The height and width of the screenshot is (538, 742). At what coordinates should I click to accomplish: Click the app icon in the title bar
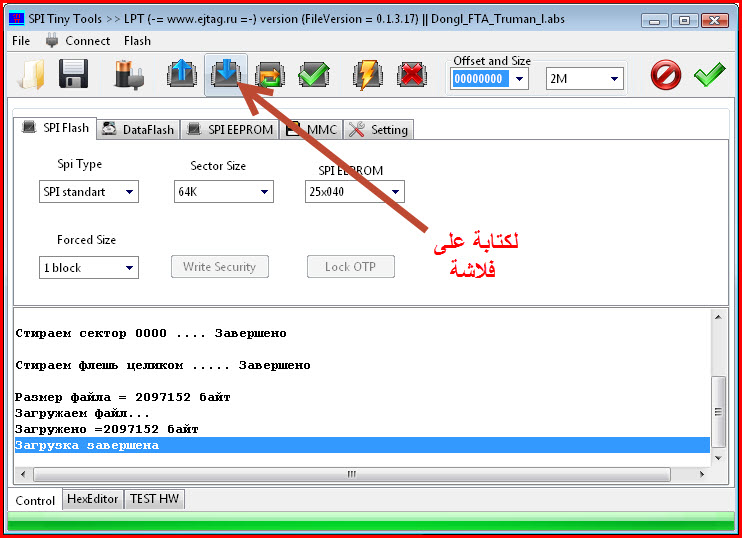[x=17, y=19]
